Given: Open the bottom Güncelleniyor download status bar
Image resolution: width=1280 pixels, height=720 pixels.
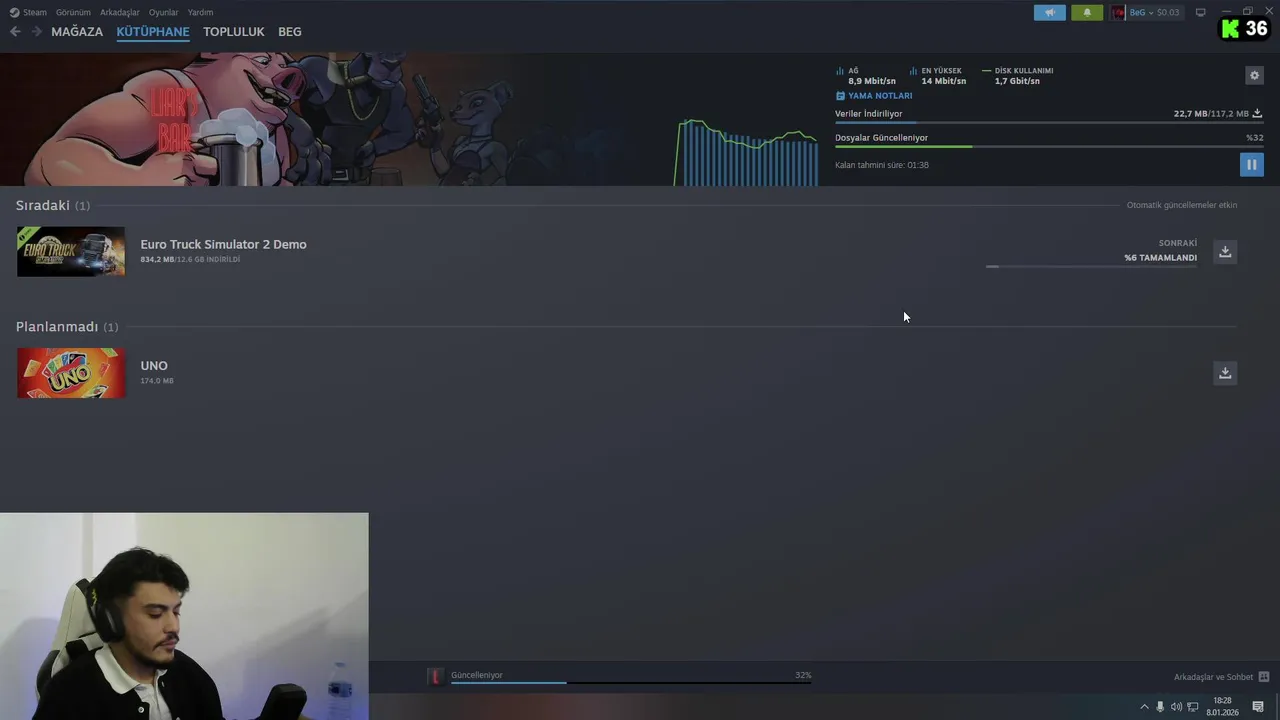Looking at the screenshot, I should [x=630, y=676].
